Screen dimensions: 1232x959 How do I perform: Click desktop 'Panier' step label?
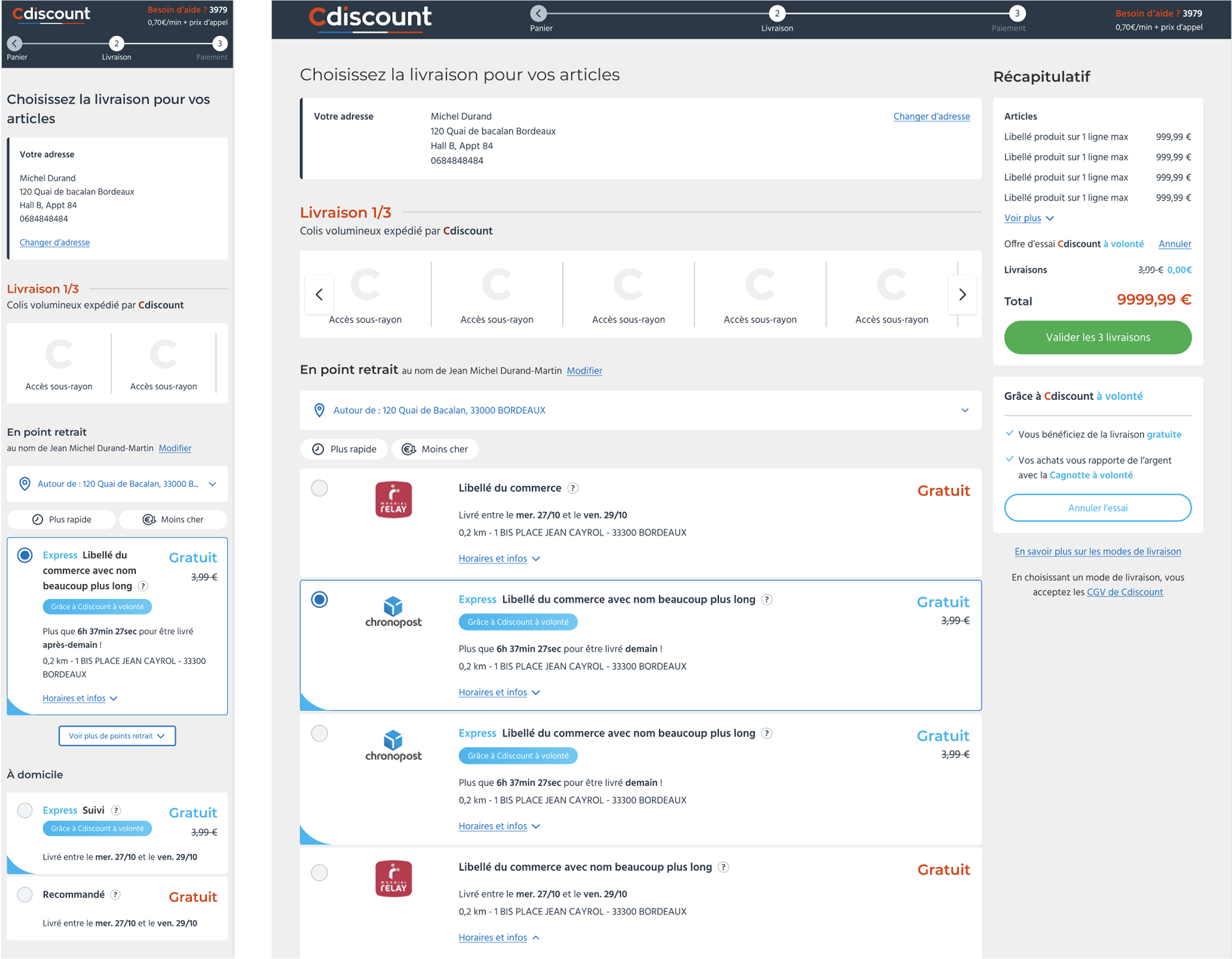point(542,28)
